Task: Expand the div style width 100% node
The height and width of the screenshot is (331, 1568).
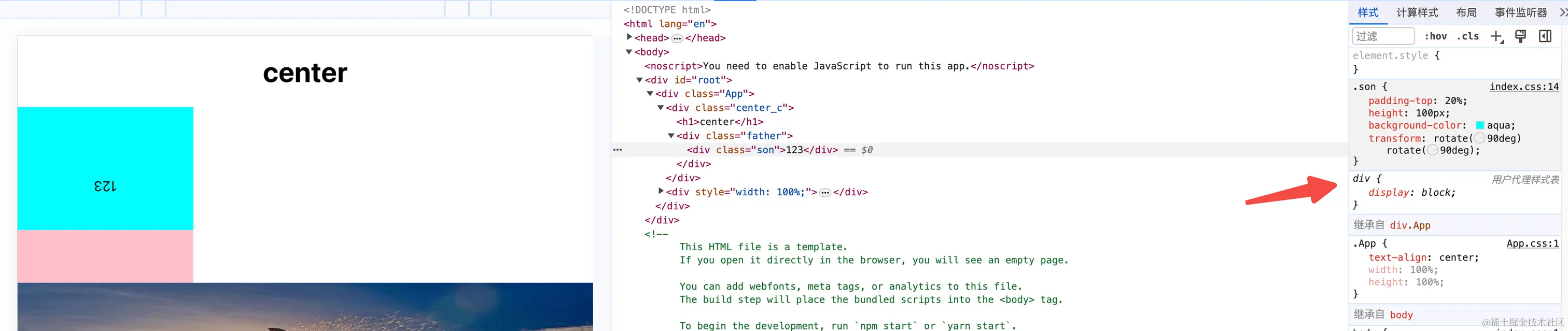Action: point(661,191)
